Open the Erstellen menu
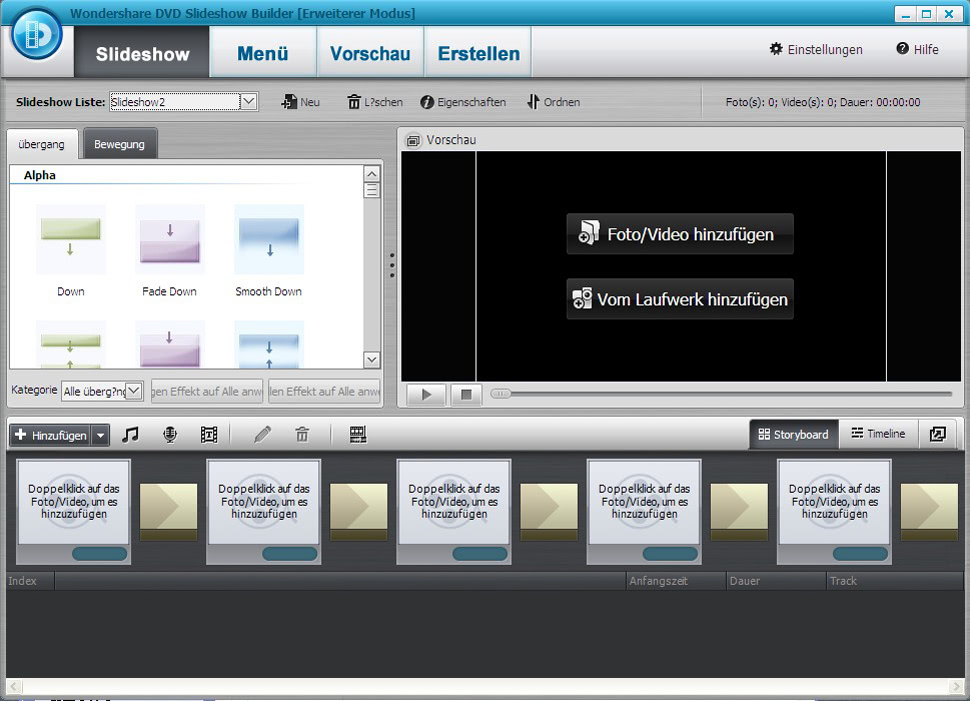Viewport: 970px width, 701px height. tap(477, 51)
